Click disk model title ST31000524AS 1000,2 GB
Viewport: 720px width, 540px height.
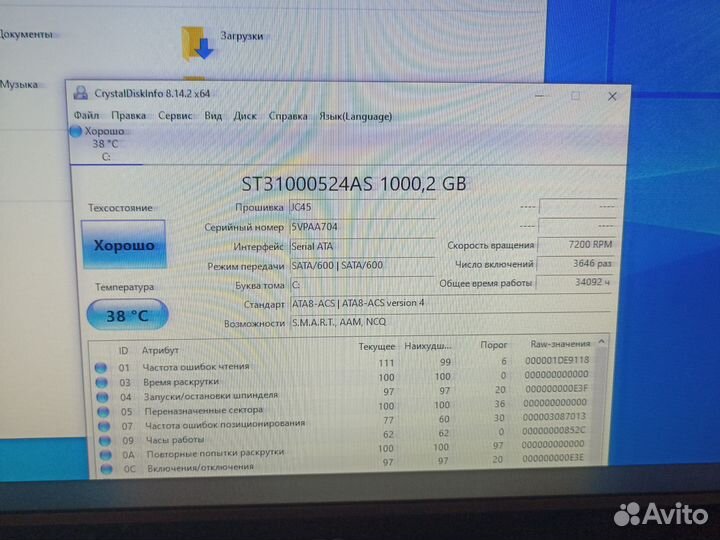354,184
